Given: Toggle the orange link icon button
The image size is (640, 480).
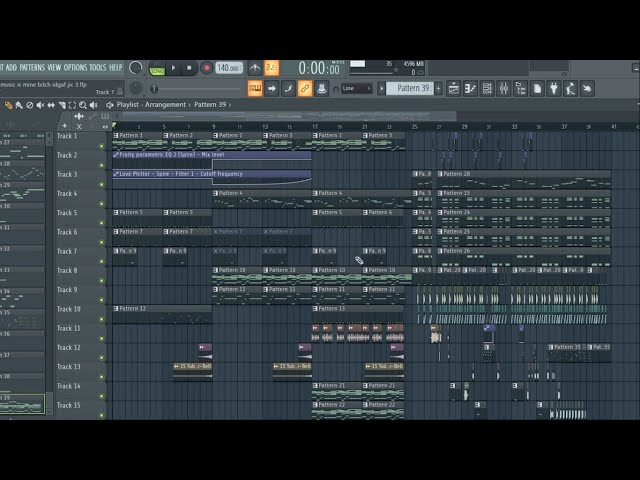Looking at the screenshot, I should 305,89.
